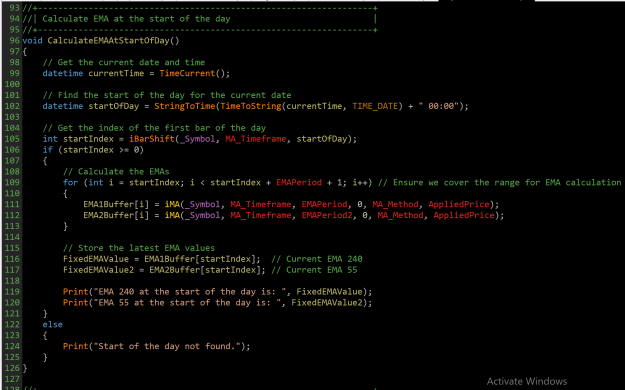The width and height of the screenshot is (625, 390).
Task: Click comment 'Calculate the EMAs' on line 108
Action: [x=116, y=172]
